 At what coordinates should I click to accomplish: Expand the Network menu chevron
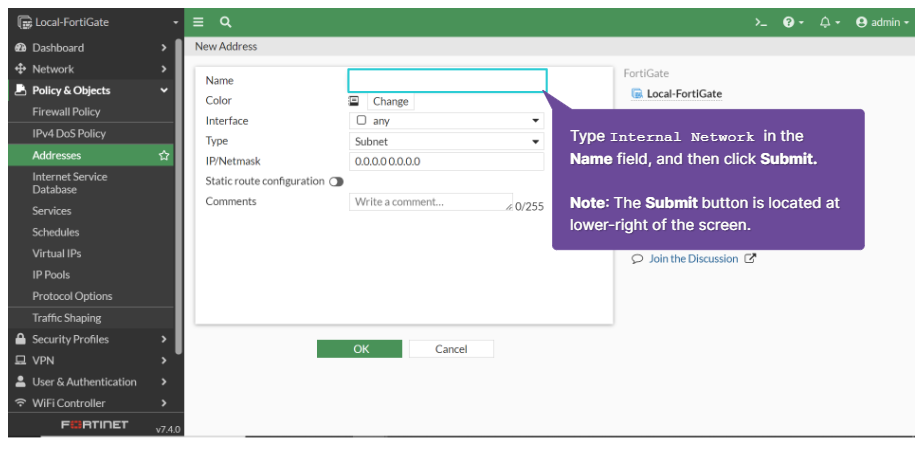[x=164, y=69]
